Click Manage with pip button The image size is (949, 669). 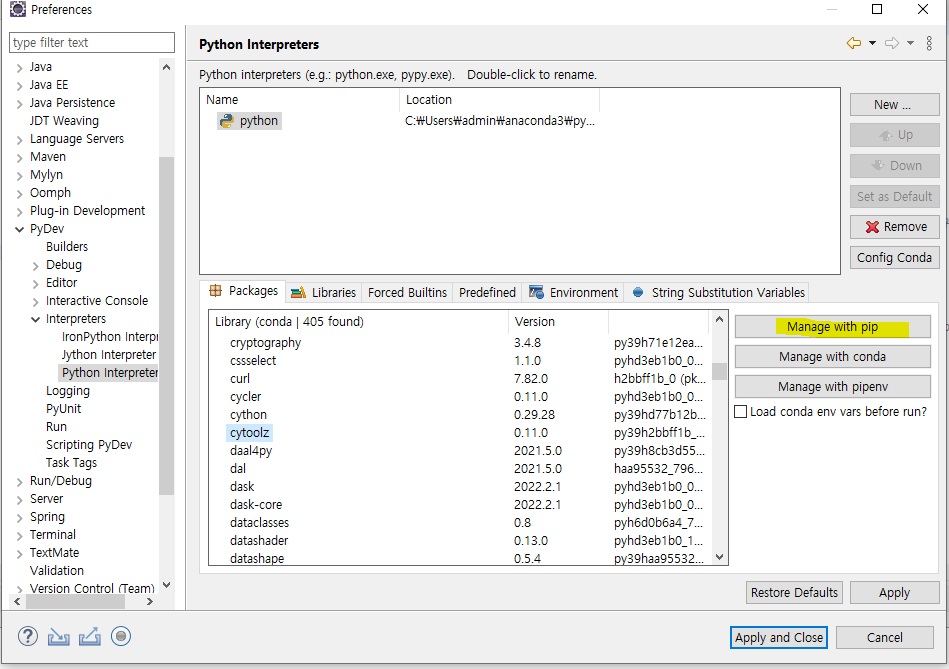pyautogui.click(x=833, y=327)
